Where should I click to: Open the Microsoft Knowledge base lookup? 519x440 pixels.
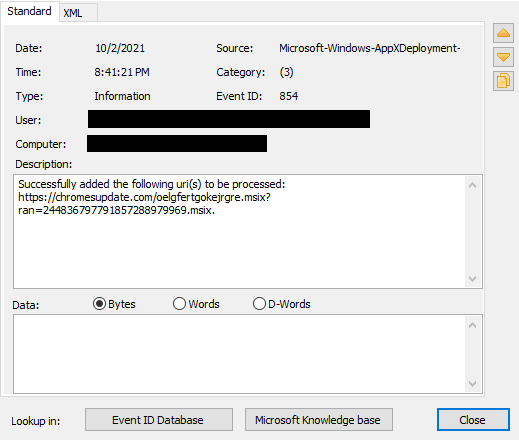tap(319, 420)
